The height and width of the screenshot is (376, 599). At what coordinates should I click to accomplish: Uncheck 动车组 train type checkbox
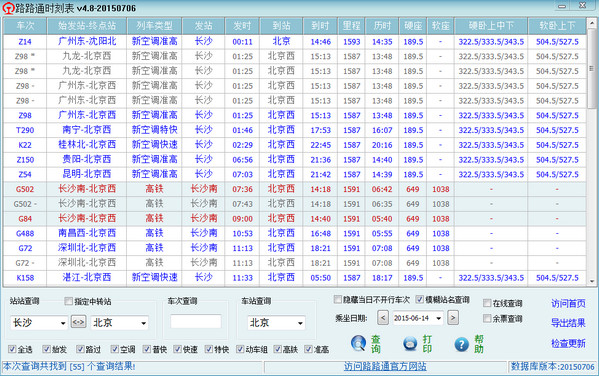click(240, 349)
